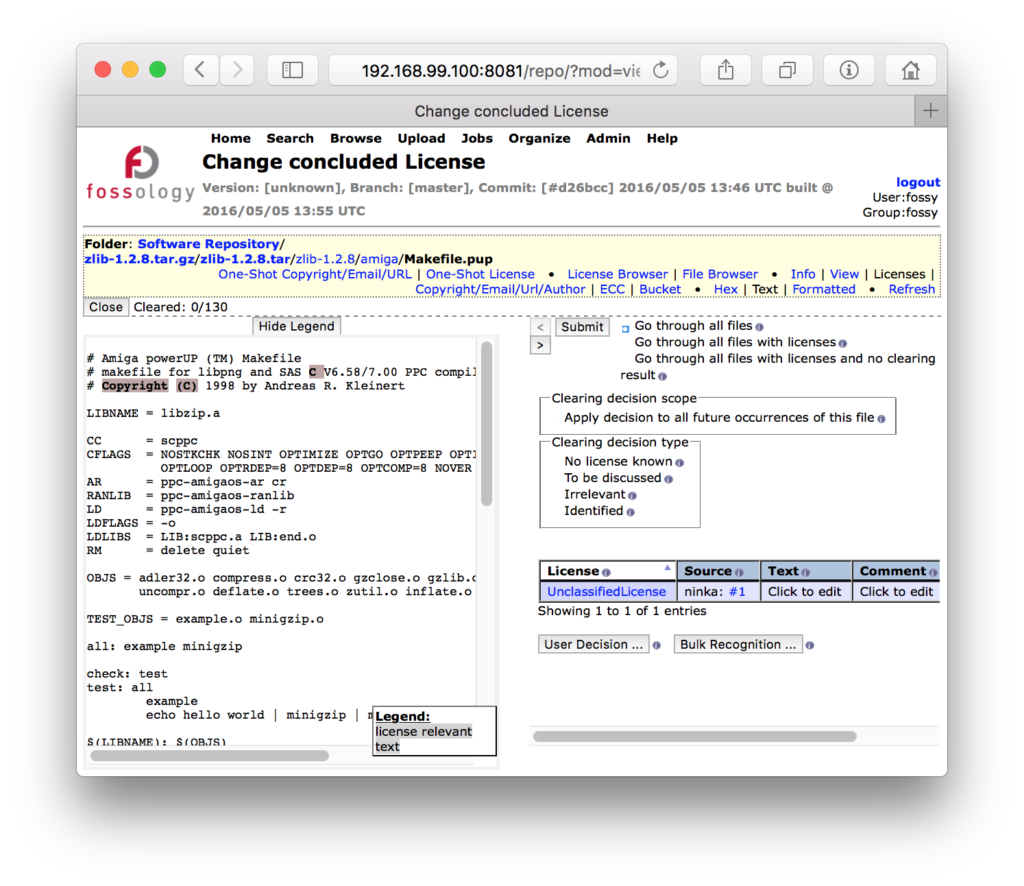Switch to Formatted view link
The width and height of the screenshot is (1024, 886).
click(x=824, y=289)
